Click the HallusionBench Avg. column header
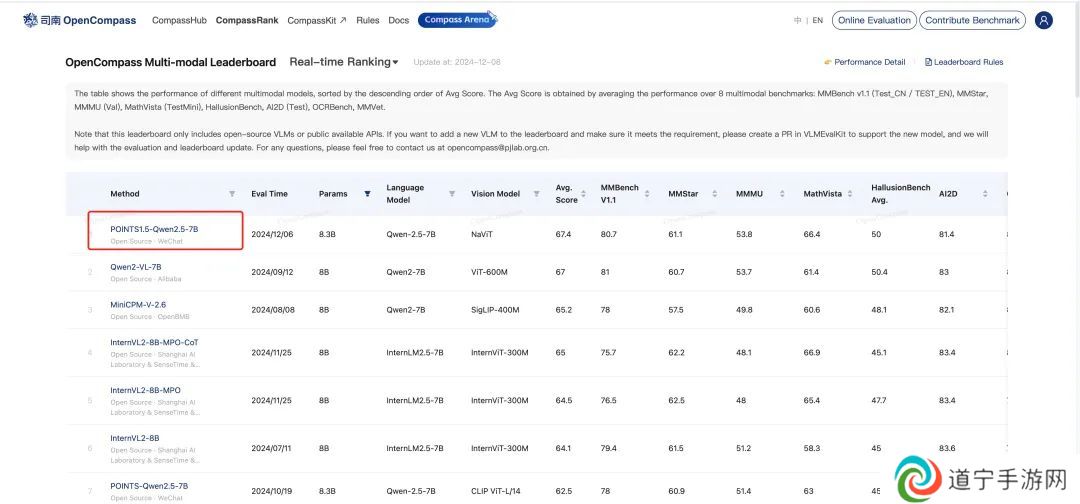 (x=901, y=194)
